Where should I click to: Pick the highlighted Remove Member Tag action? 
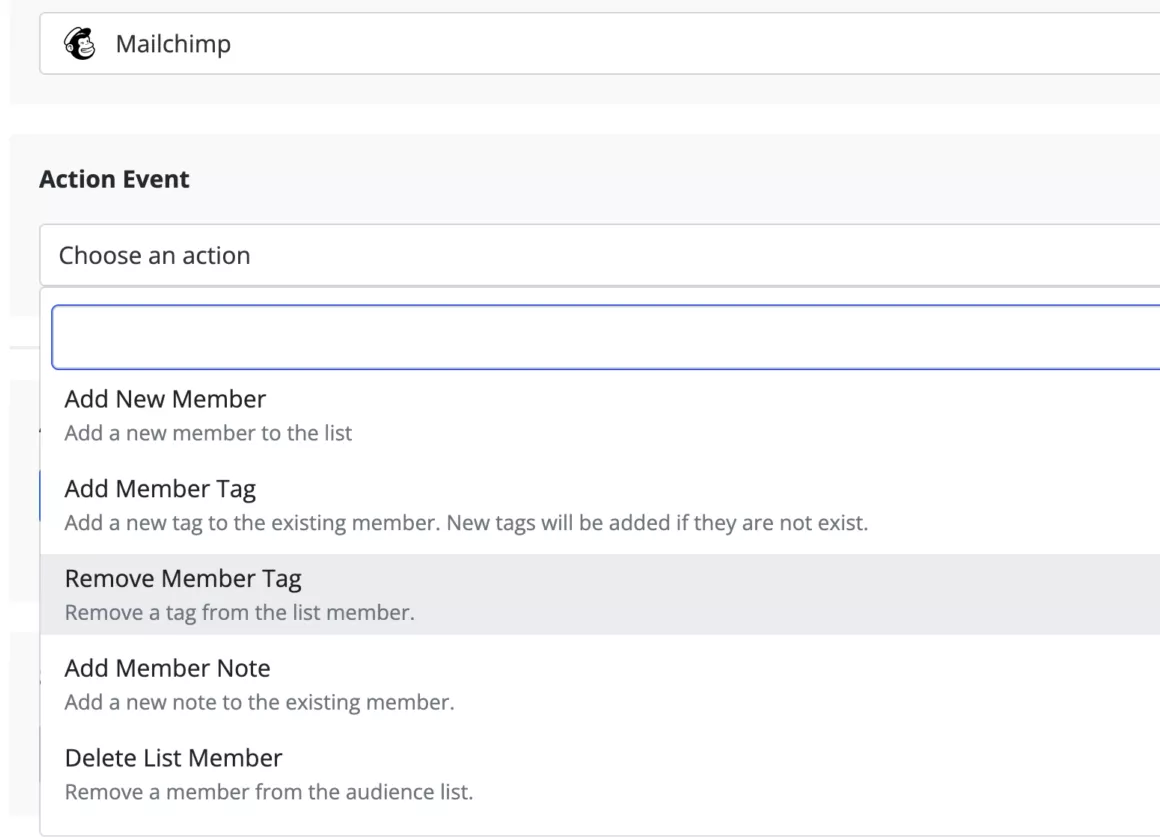183,578
